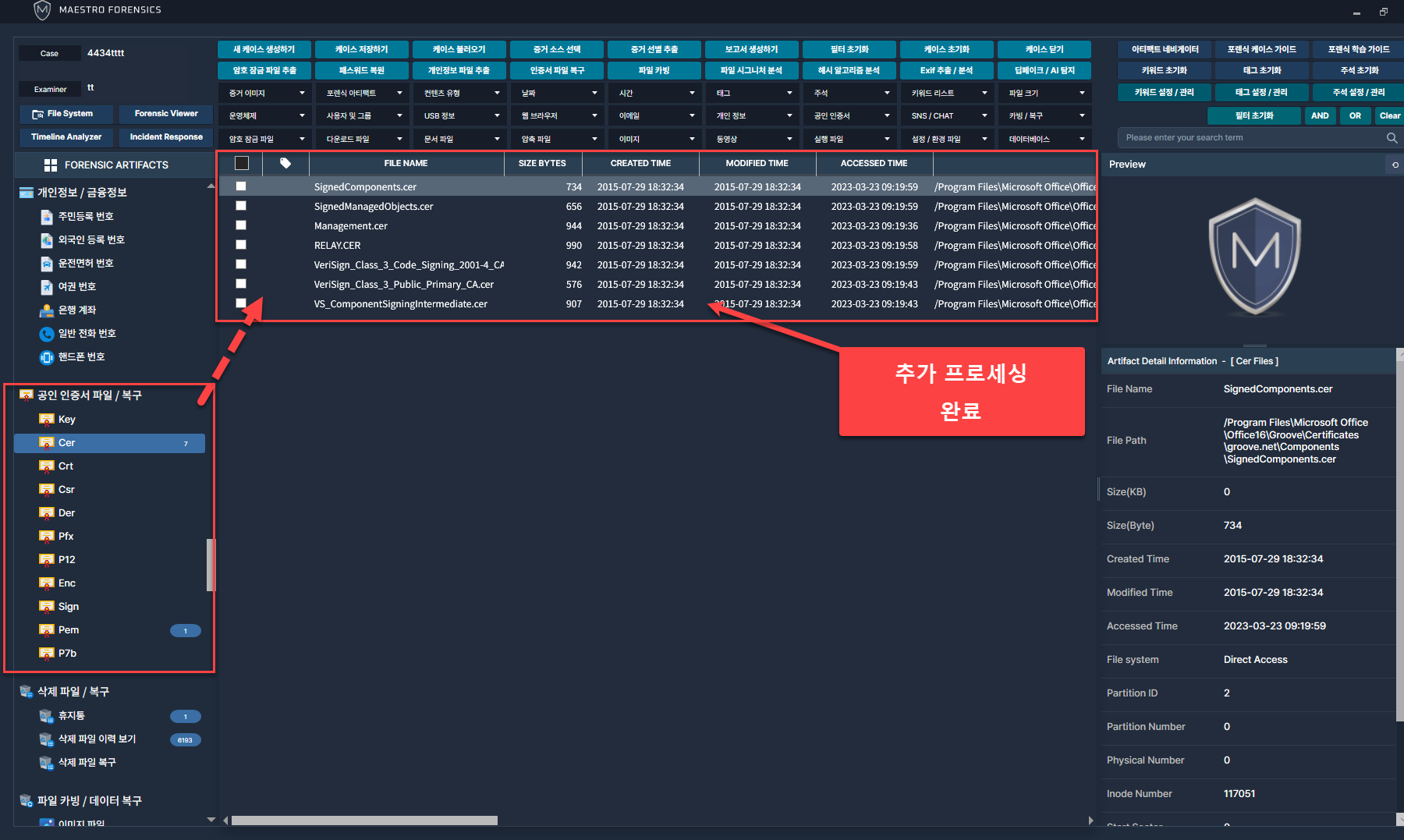Click the 주민등록 번호 document icon

(47, 217)
